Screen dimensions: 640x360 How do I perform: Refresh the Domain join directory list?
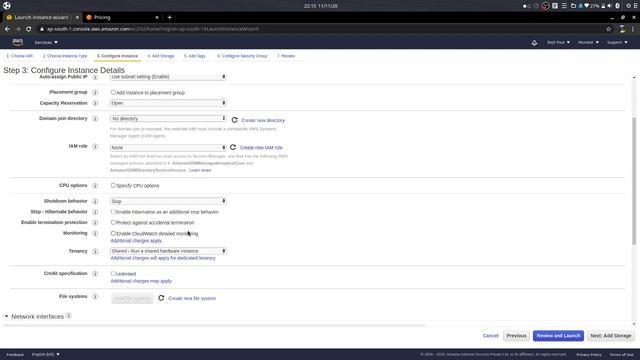[x=234, y=120]
